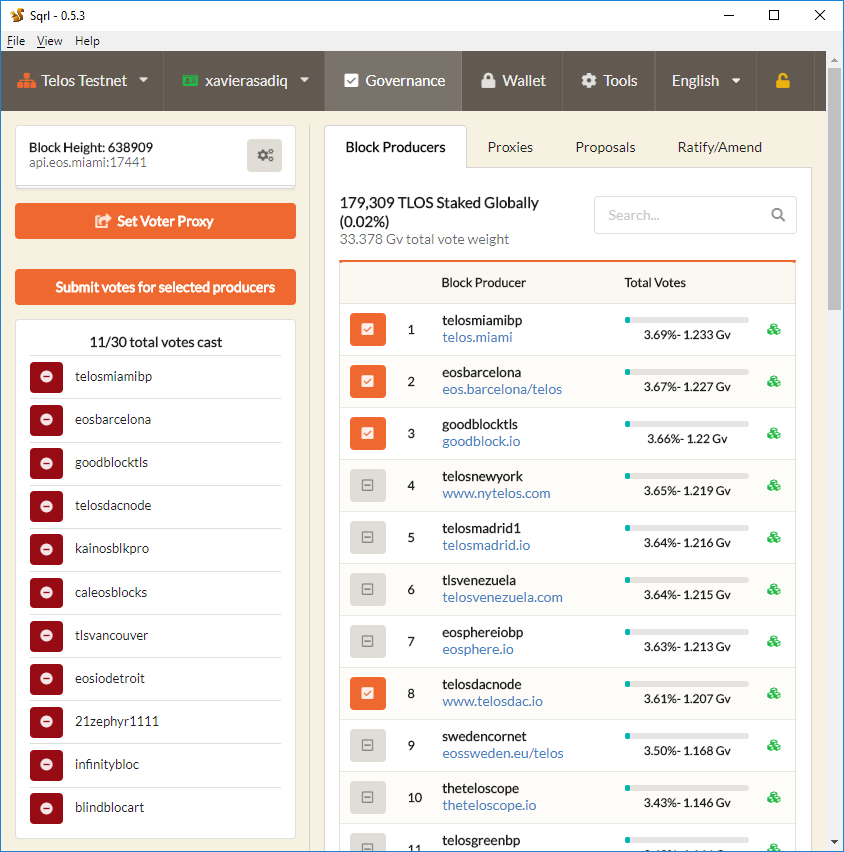This screenshot has height=852, width=844.
Task: Remove blindblocart from votes cast list
Action: coord(46,807)
